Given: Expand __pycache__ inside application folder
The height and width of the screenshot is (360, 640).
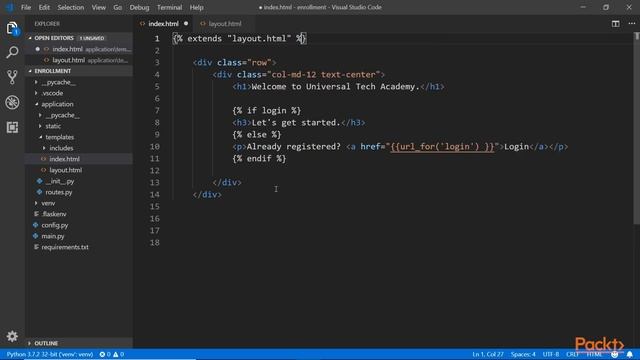Looking at the screenshot, I should [62, 115].
